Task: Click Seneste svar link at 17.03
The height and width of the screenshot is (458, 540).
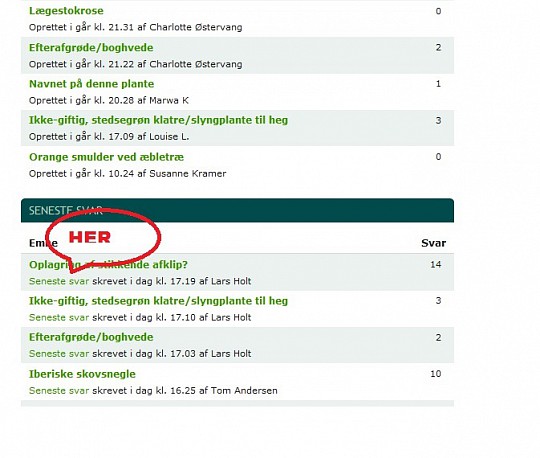Action: (59, 354)
